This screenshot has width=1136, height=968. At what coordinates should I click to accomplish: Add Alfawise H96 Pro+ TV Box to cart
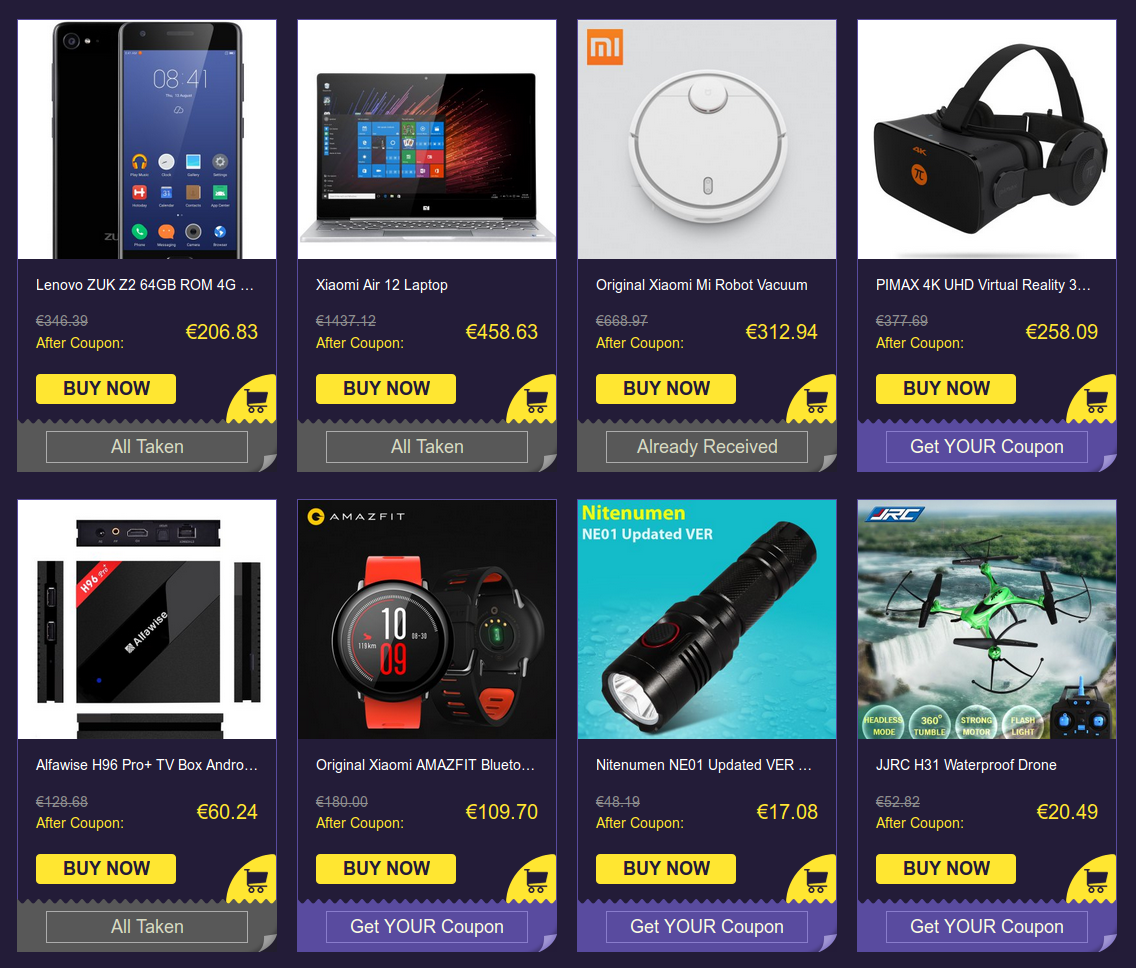click(x=255, y=880)
